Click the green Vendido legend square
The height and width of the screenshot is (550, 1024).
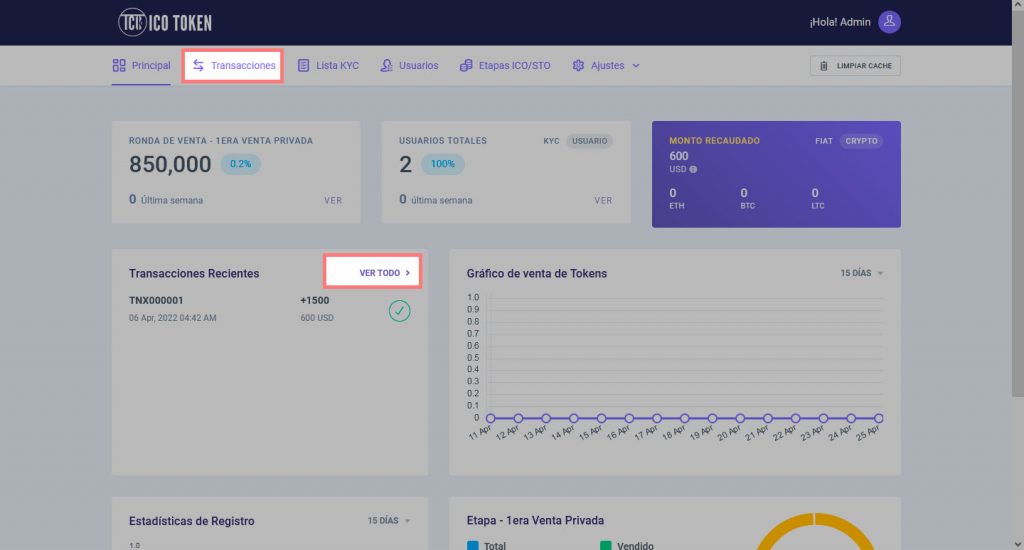click(605, 545)
